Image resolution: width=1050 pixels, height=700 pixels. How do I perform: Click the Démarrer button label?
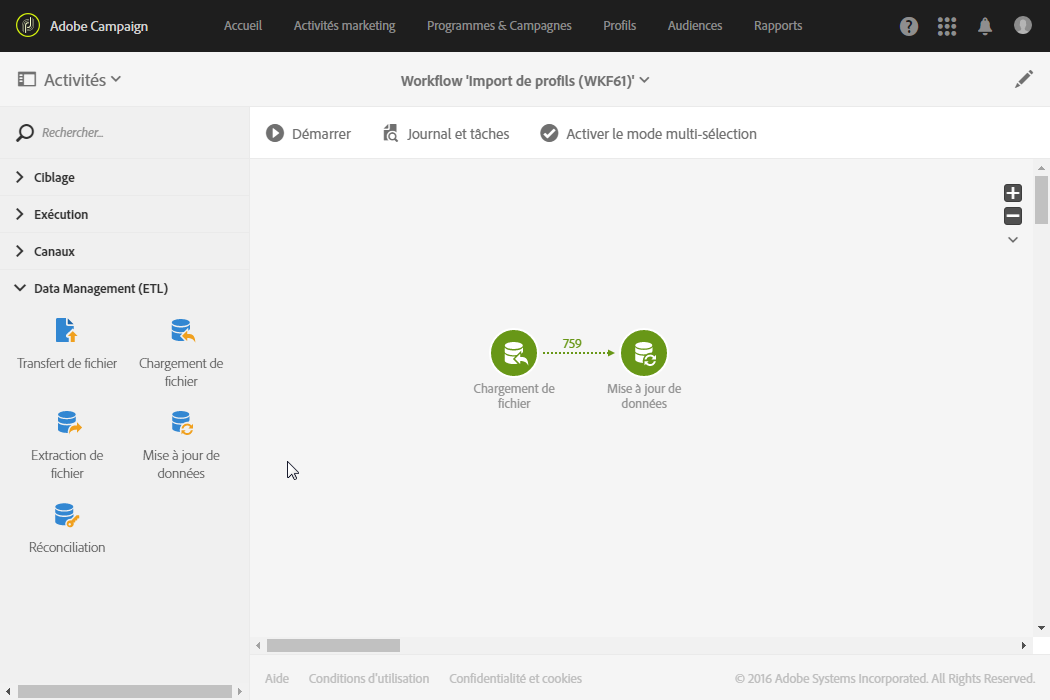[x=321, y=134]
